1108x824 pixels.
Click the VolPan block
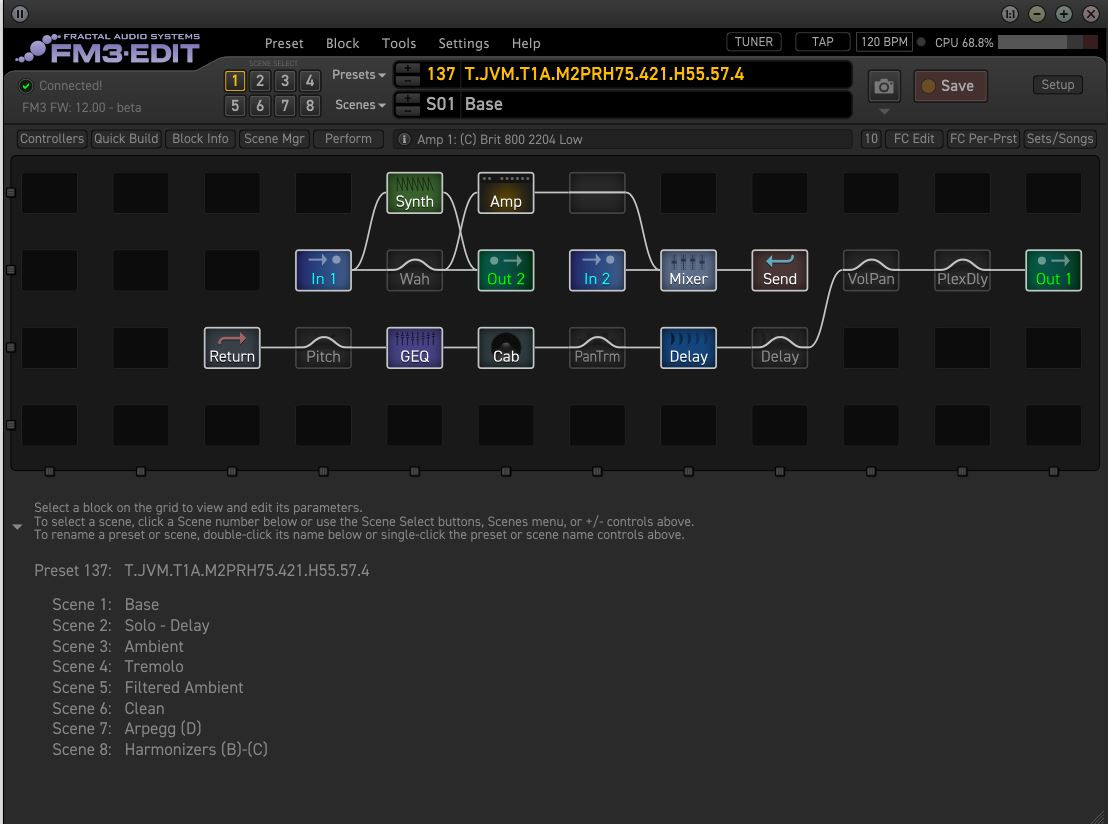coord(871,270)
